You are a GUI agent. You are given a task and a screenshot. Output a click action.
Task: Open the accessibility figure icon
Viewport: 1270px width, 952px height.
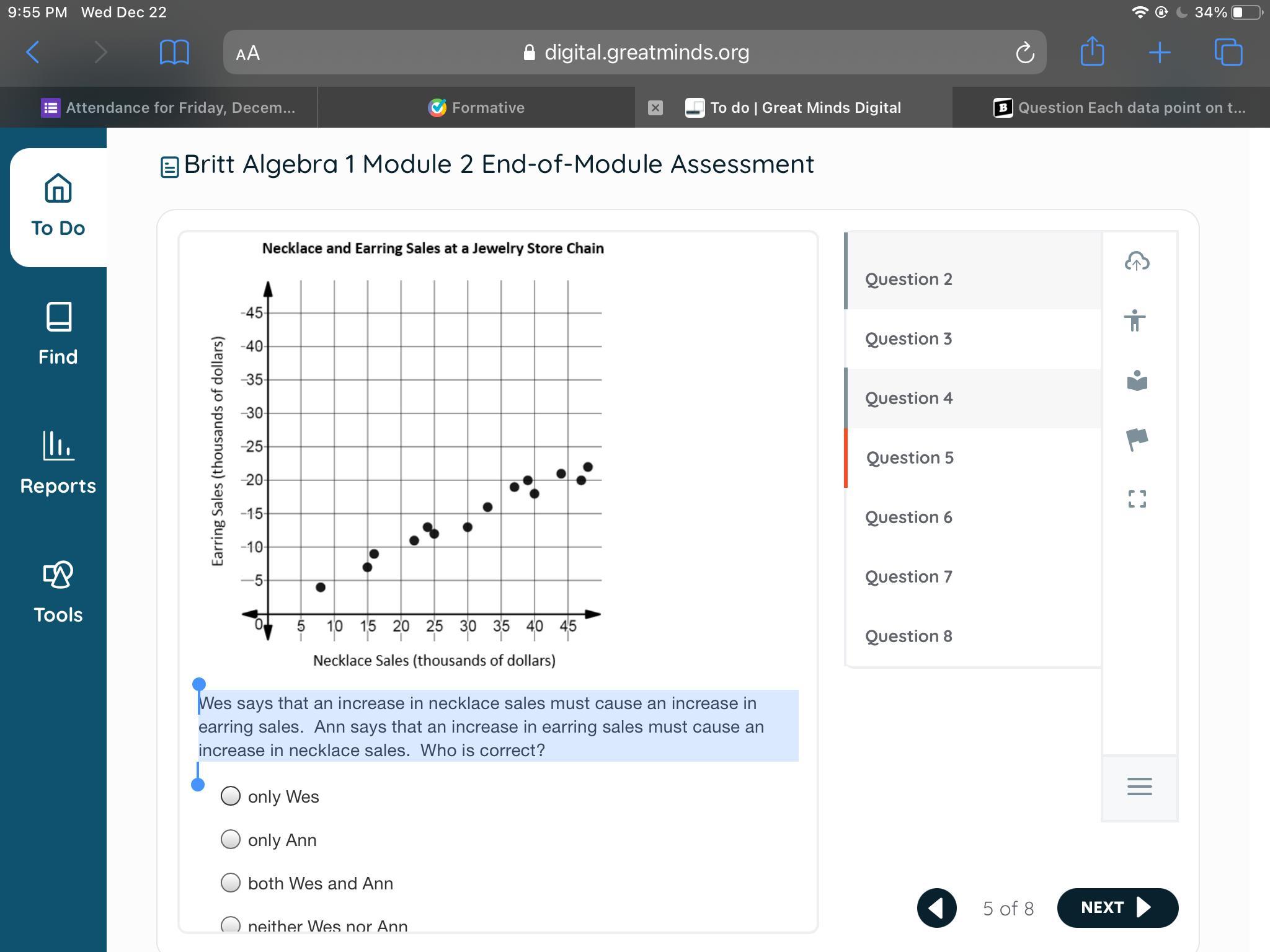[x=1135, y=320]
